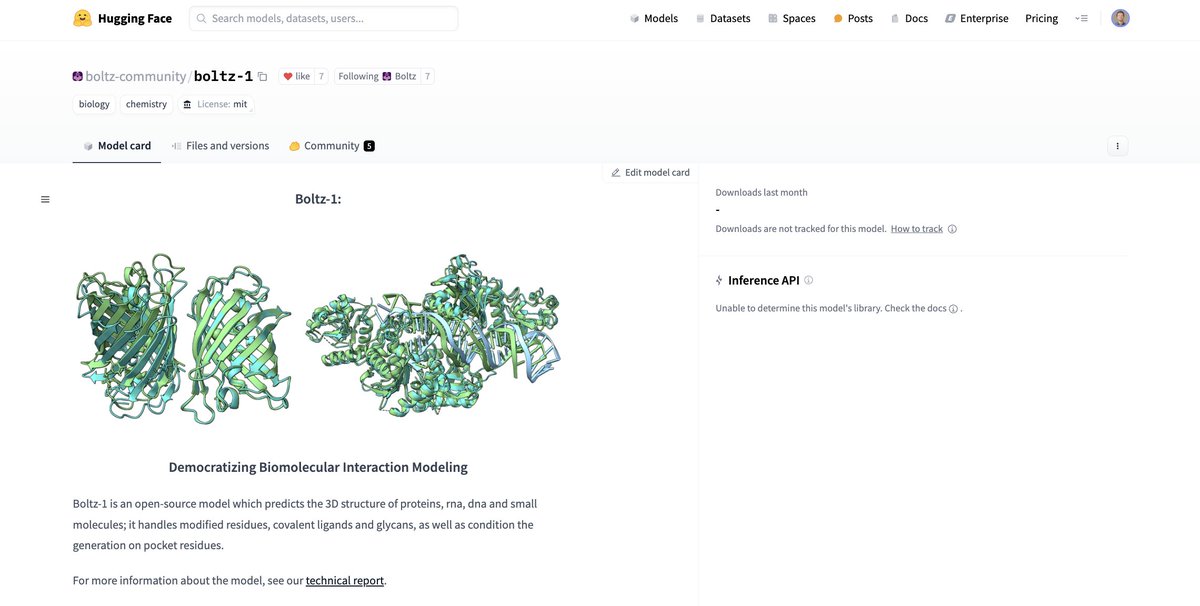Toggle Following for the Boltz organization

[377, 76]
